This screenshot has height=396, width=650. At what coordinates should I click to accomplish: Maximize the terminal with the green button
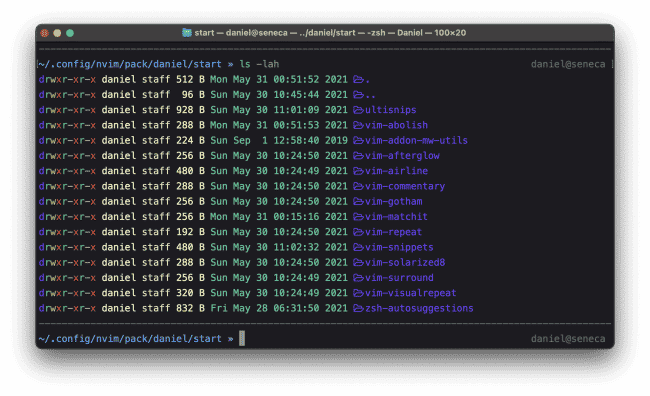click(70, 33)
